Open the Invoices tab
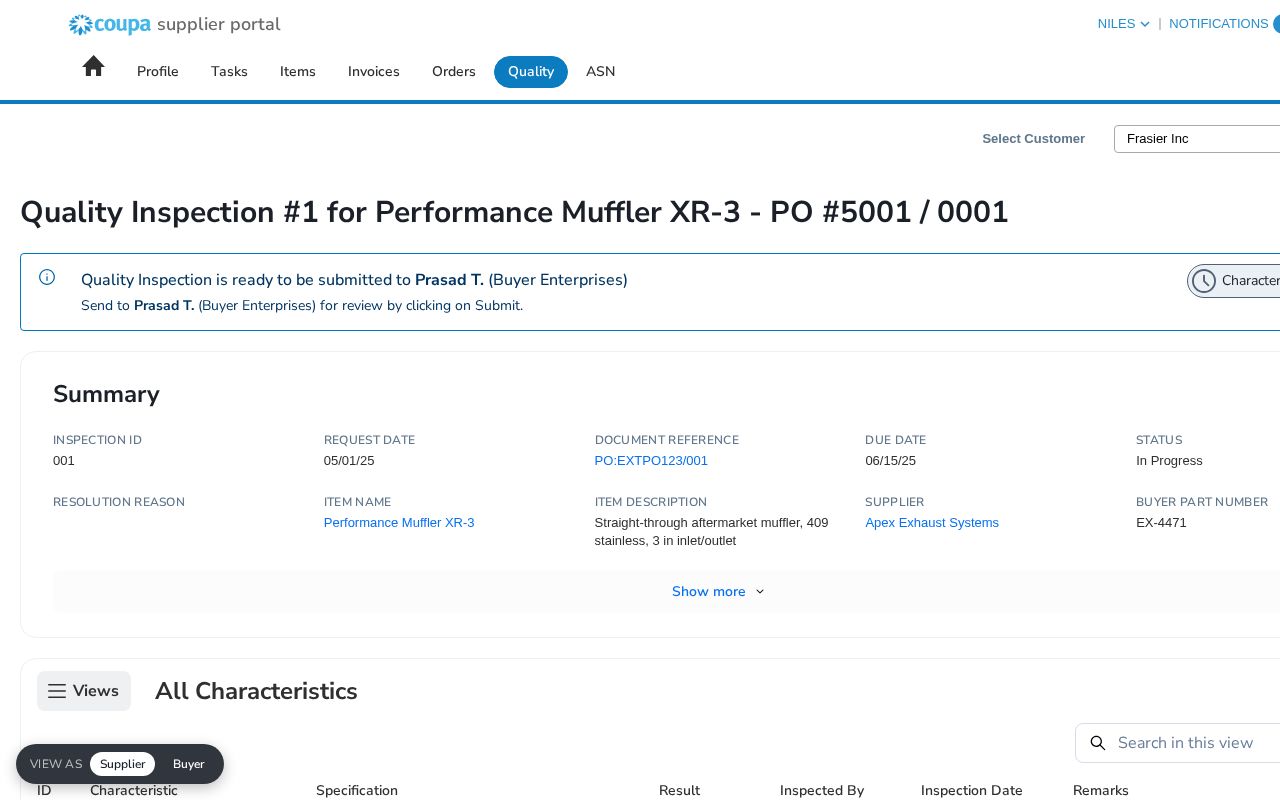The height and width of the screenshot is (800, 1280). pos(374,72)
